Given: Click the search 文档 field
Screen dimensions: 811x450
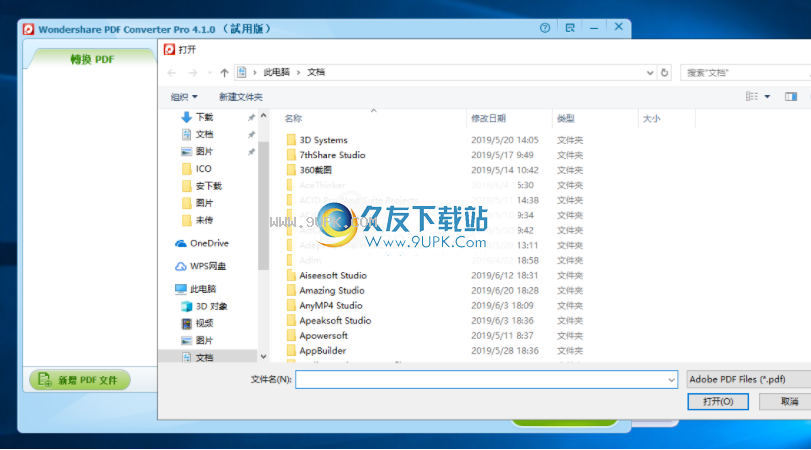Looking at the screenshot, I should [x=746, y=73].
